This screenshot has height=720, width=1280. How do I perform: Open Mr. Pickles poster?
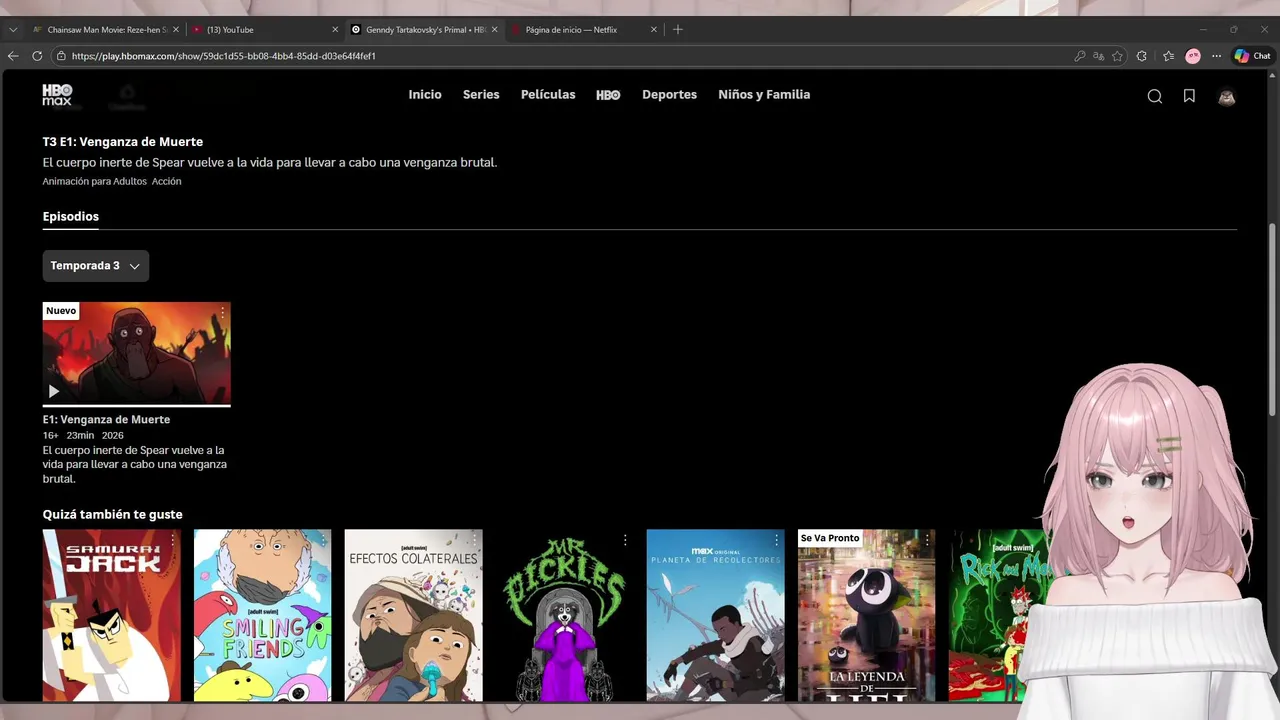(564, 615)
